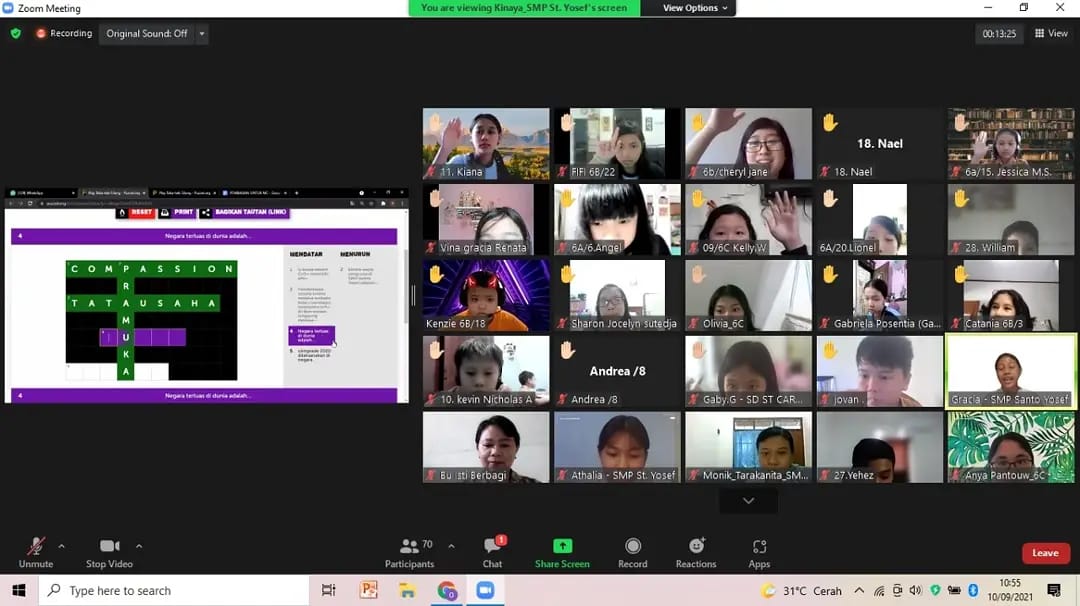Screen dimensions: 1080x606
Task: Click the green encryption shield icon
Action: click(x=15, y=33)
